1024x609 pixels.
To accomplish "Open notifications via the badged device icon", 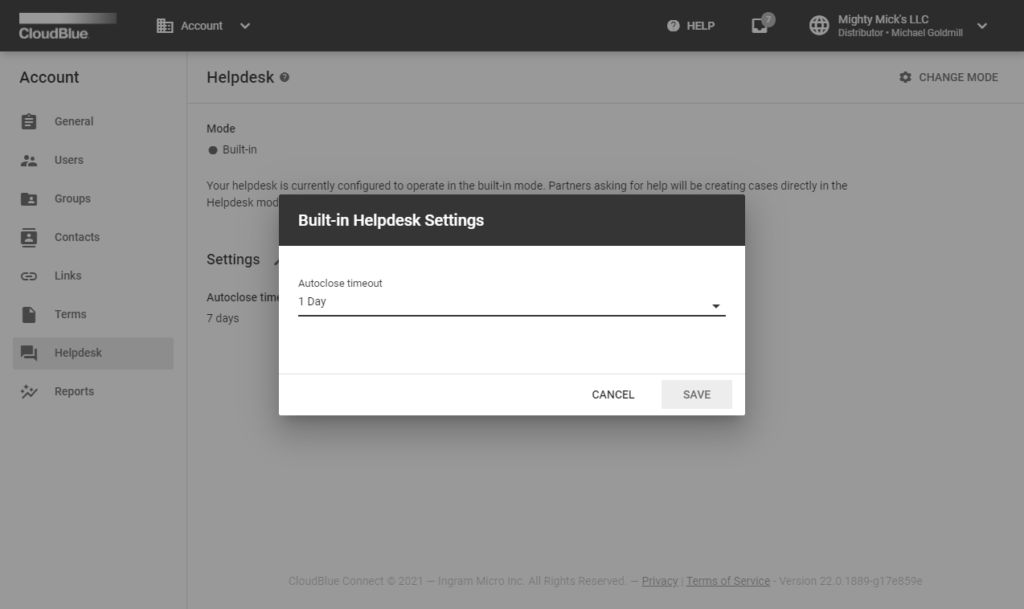I will (x=760, y=26).
